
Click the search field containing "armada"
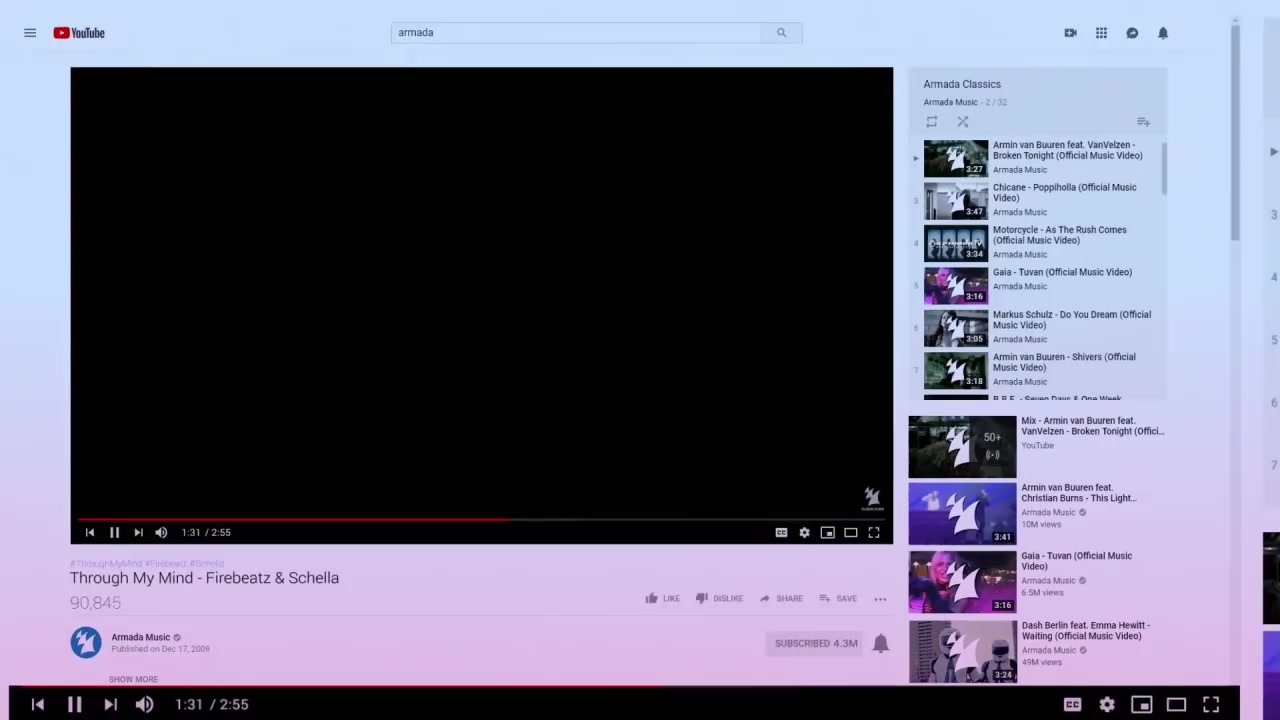(576, 33)
